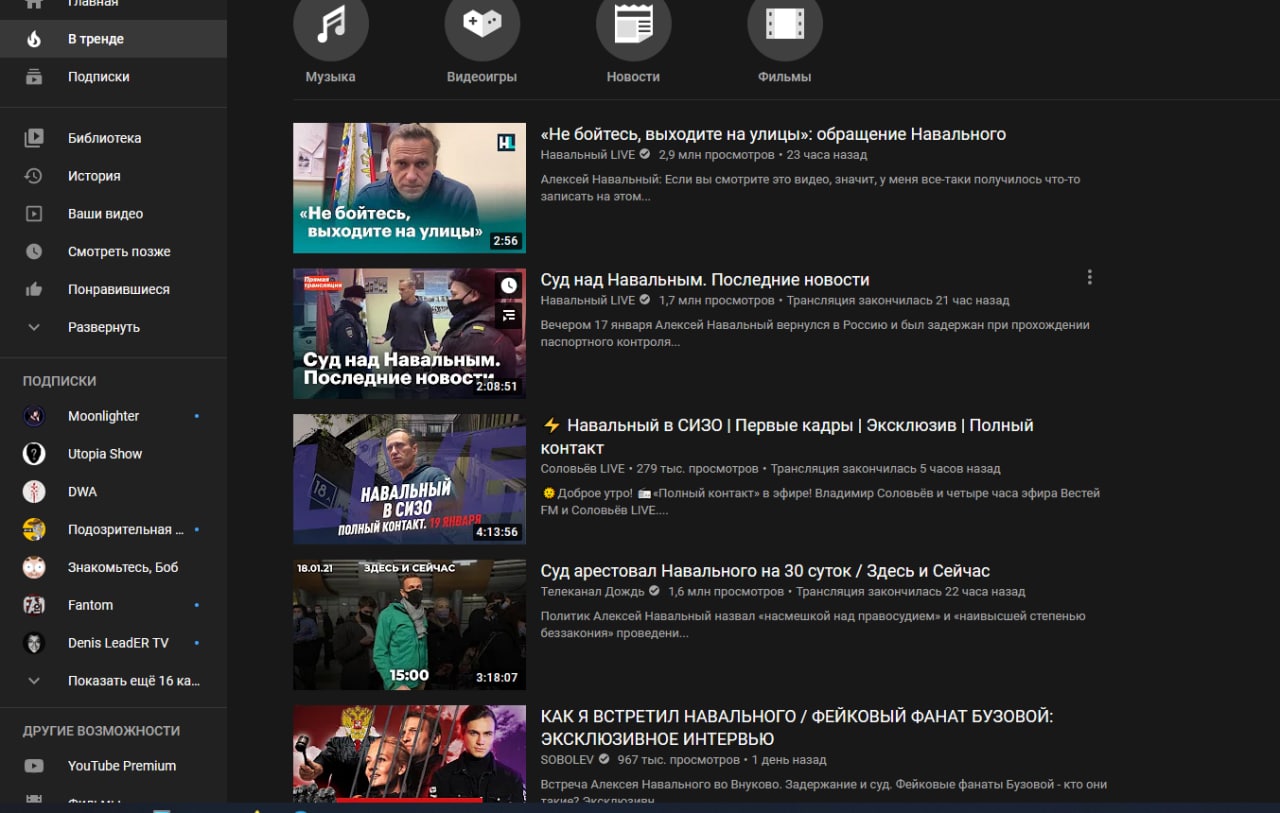This screenshot has height=813, width=1280.
Task: Click Подозрительная channel avatar
Action: point(34,530)
